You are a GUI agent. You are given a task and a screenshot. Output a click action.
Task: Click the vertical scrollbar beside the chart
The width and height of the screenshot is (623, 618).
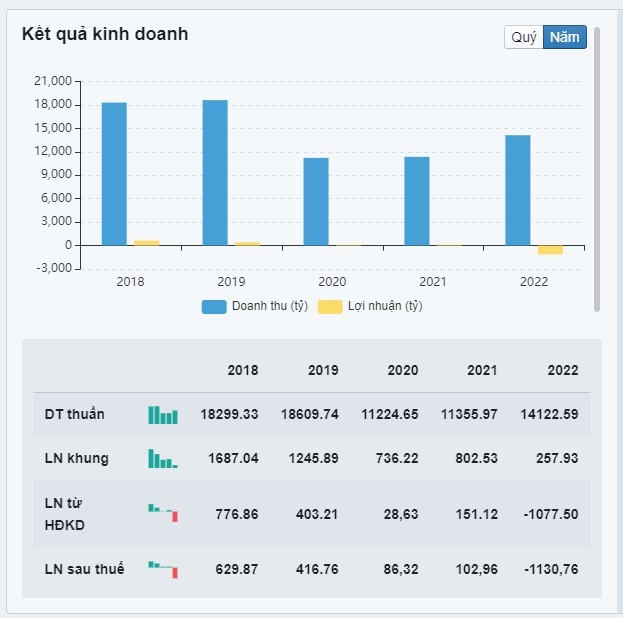coord(597,168)
